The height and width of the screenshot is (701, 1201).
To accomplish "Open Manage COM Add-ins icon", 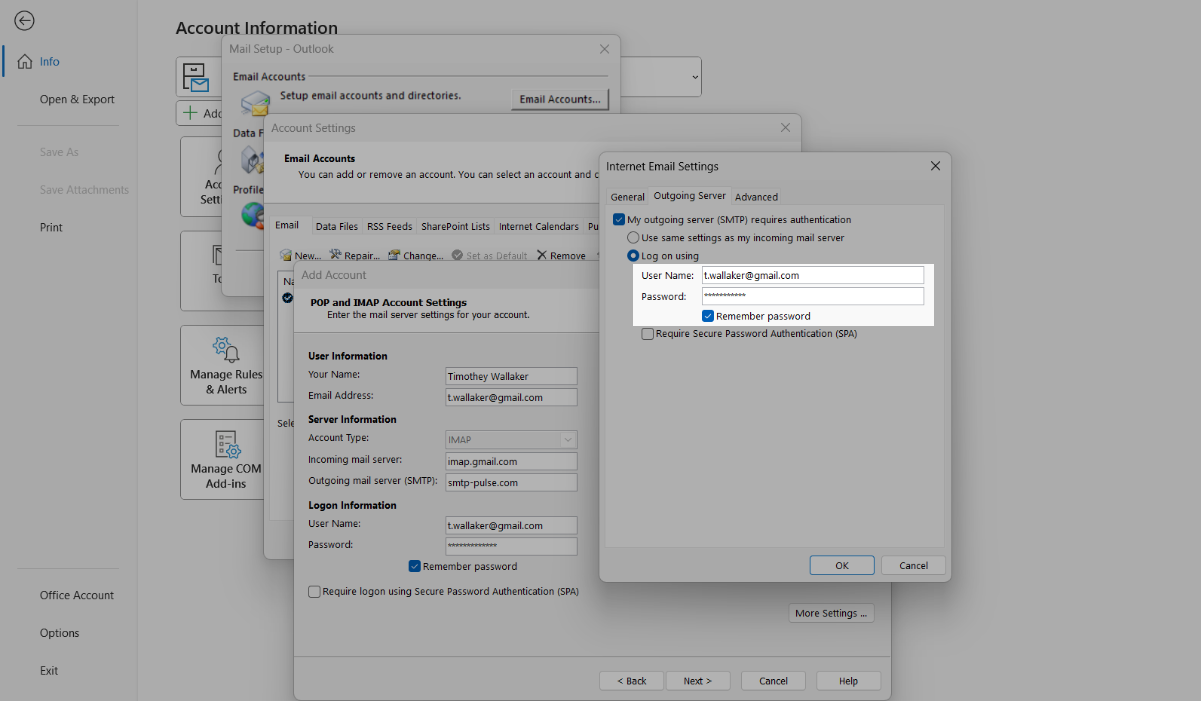I will [225, 444].
